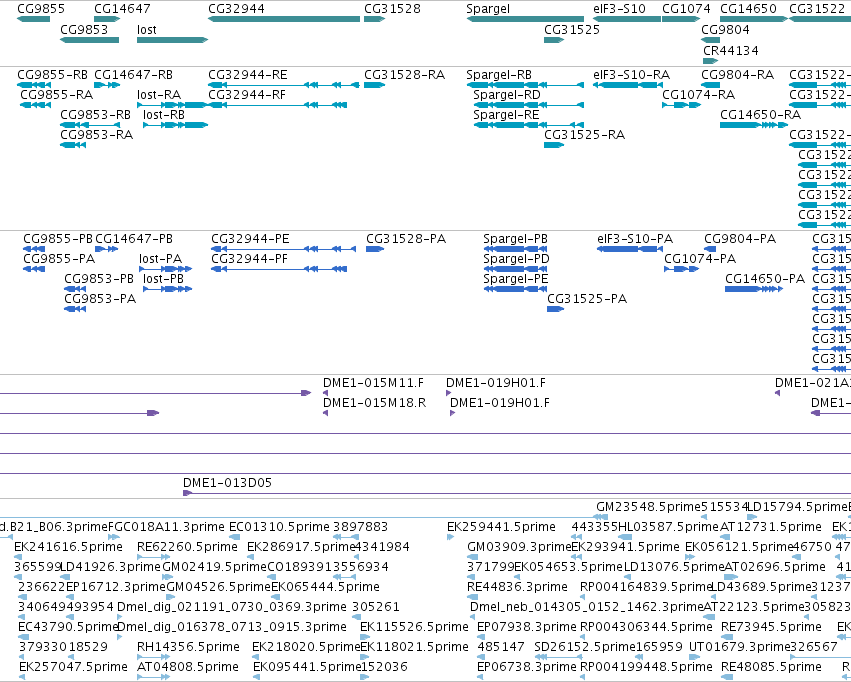Select the CG9853 gene bar

click(90, 40)
